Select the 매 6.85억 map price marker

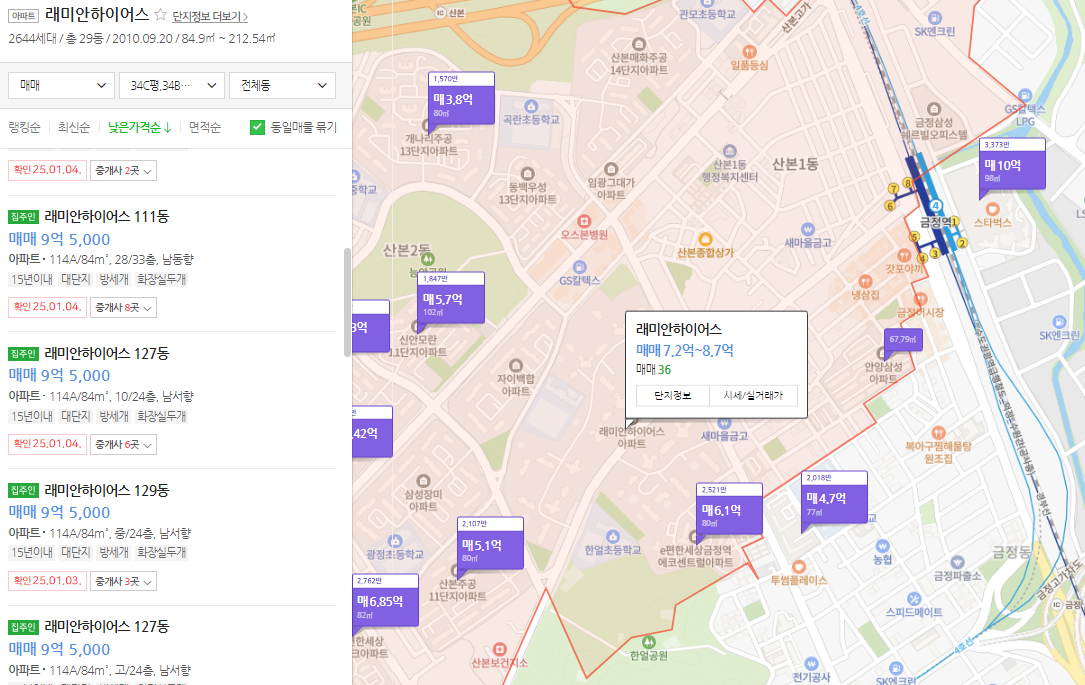click(x=385, y=601)
